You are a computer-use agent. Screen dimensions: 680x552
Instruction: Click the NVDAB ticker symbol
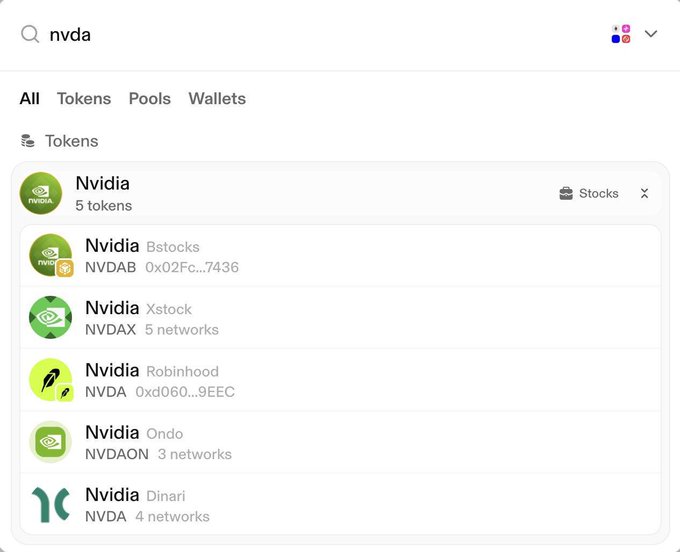coord(111,267)
